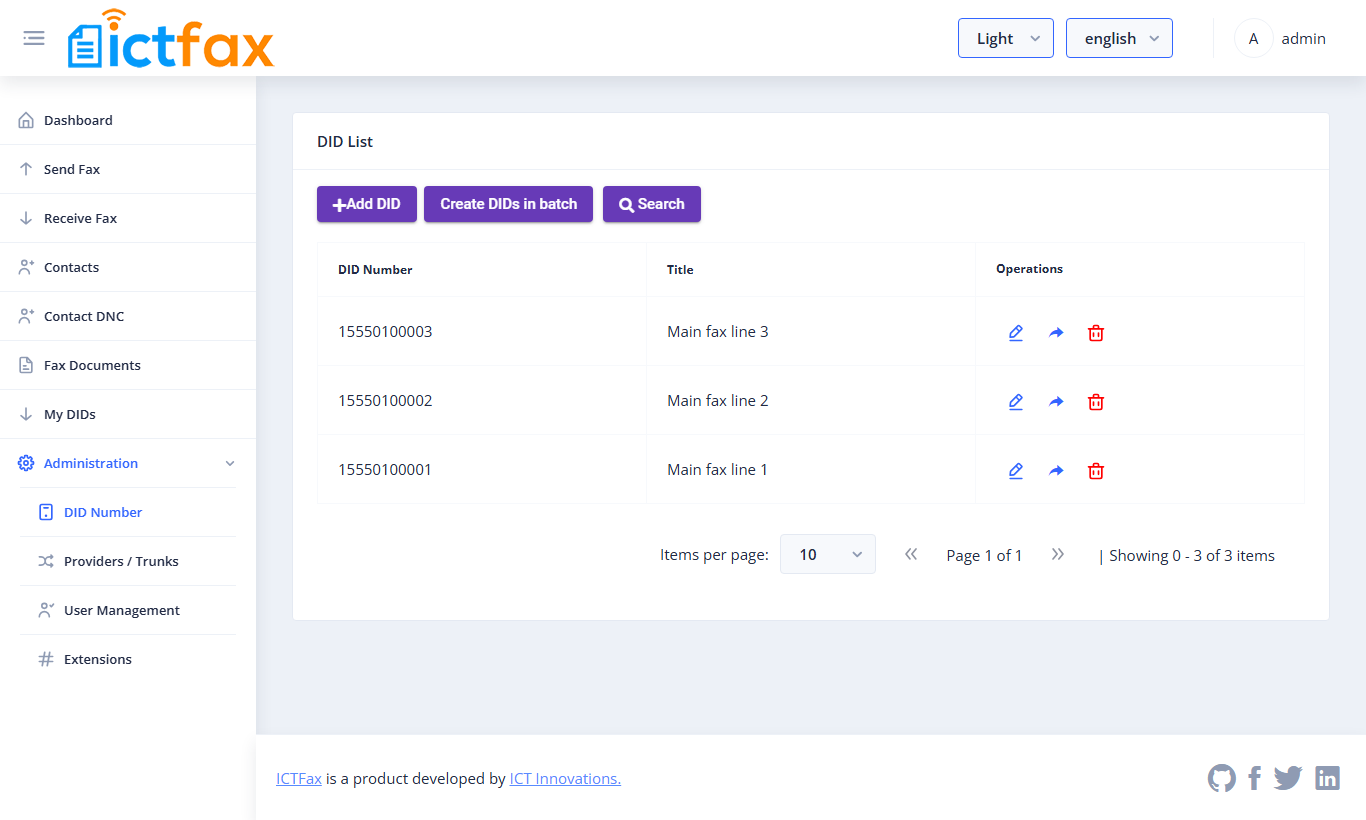Forward DID 15550100001 using arrow icon
Screen dimensions: 1366x820
(x=1056, y=471)
